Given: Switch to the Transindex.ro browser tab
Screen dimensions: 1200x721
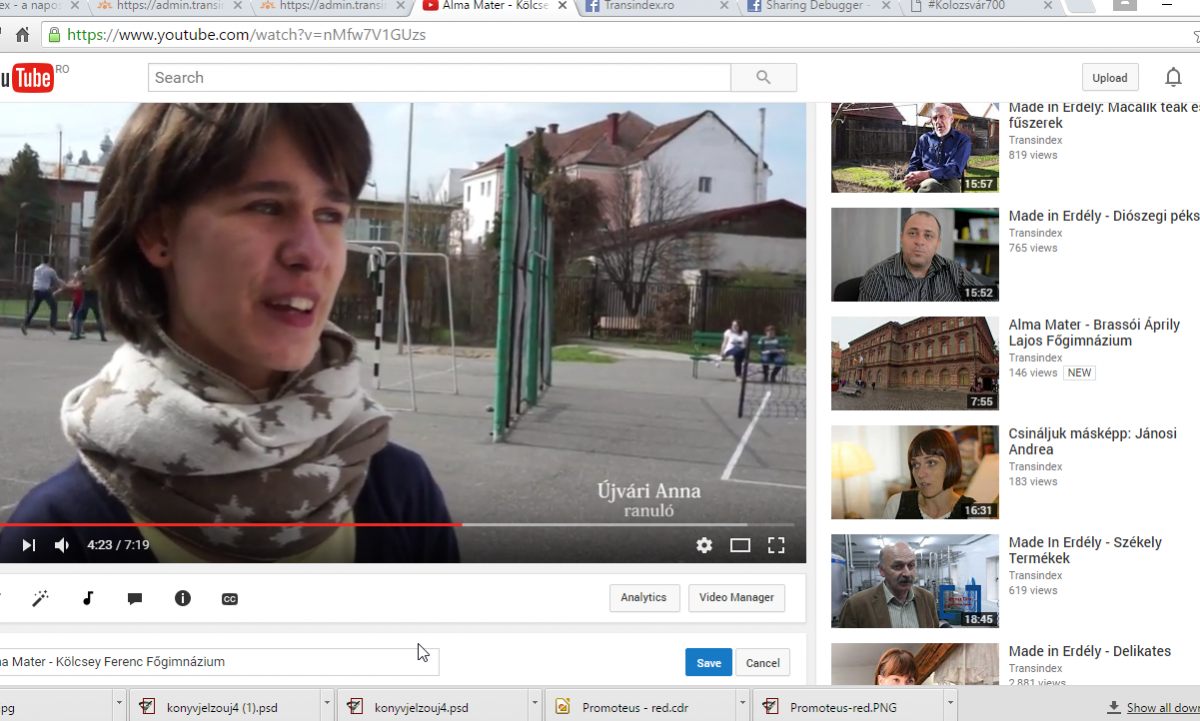Looking at the screenshot, I should pos(650,6).
